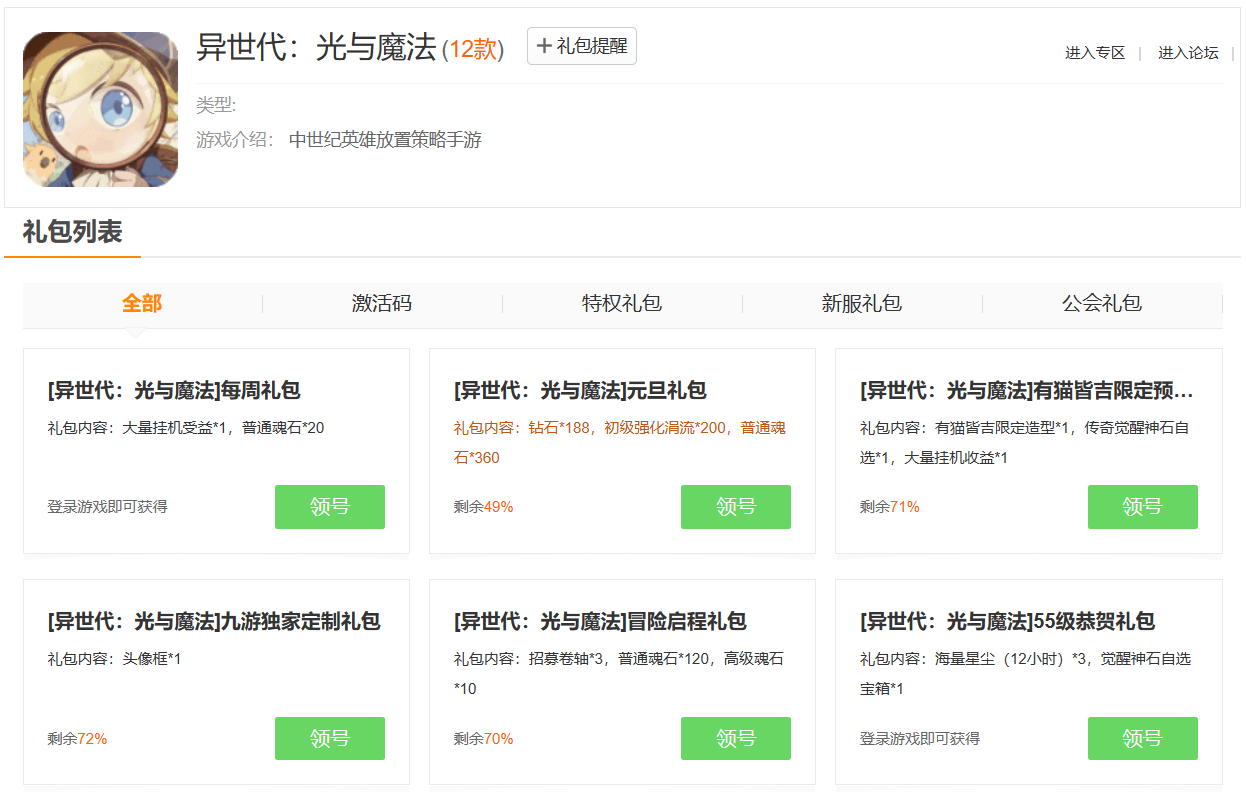Image resolution: width=1246 pixels, height=794 pixels.
Task: Switch to the 特权礼包 tab
Action: pos(622,304)
